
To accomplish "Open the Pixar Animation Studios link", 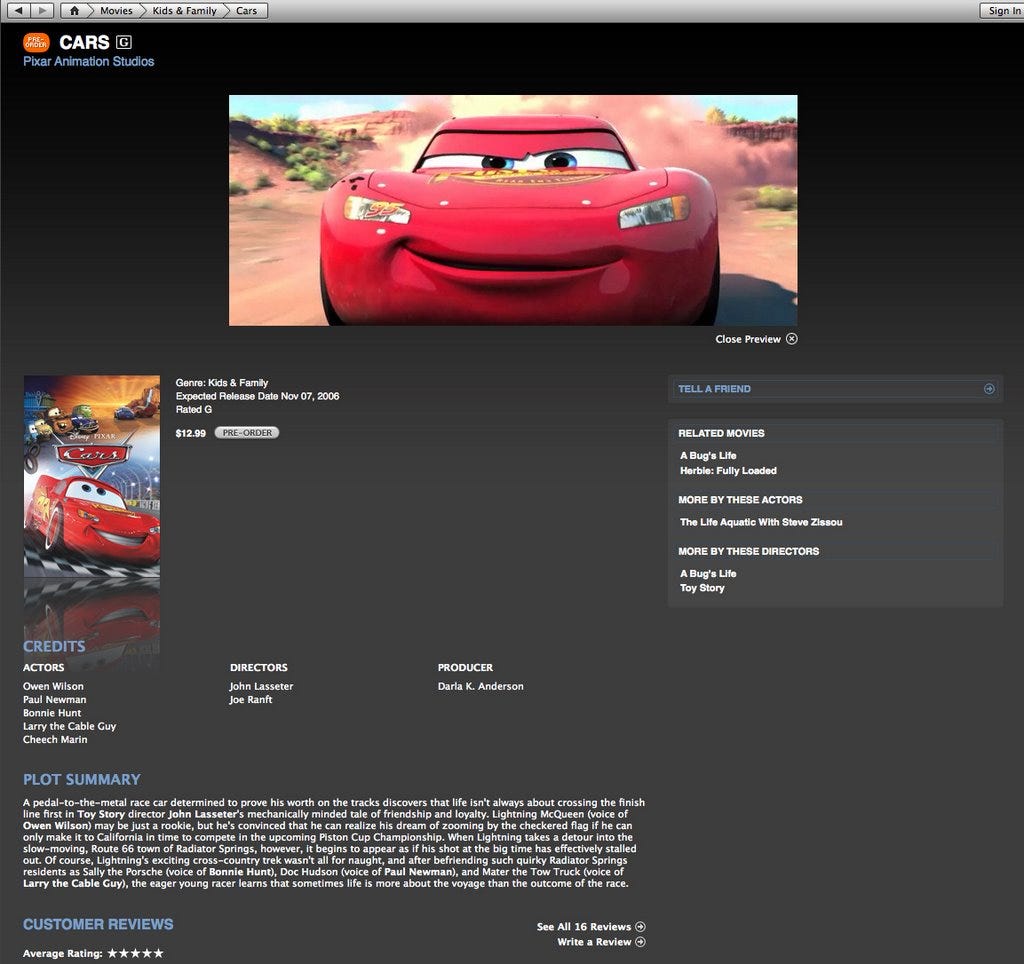I will (88, 61).
